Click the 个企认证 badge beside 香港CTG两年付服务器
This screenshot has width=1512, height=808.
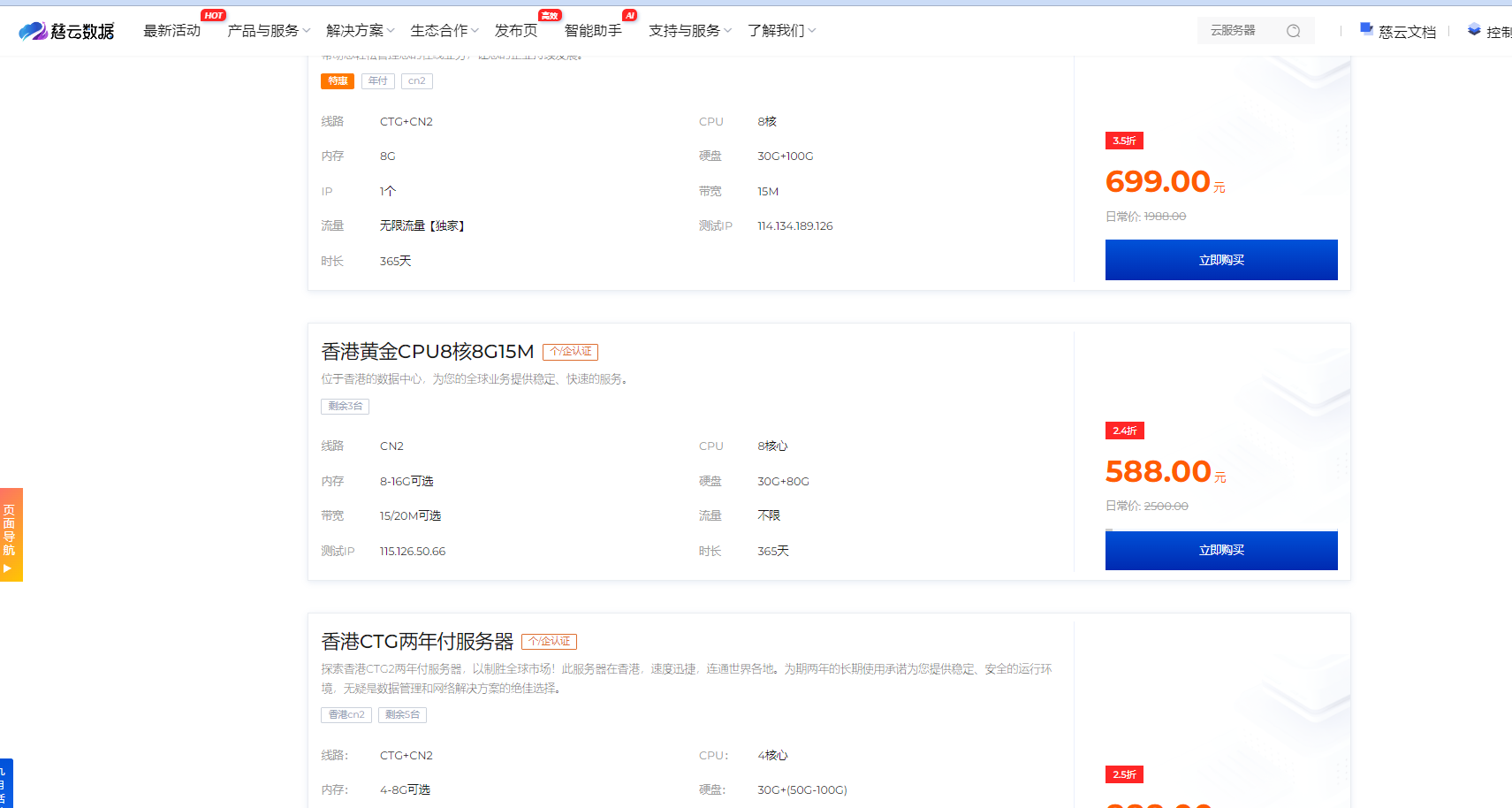(549, 642)
